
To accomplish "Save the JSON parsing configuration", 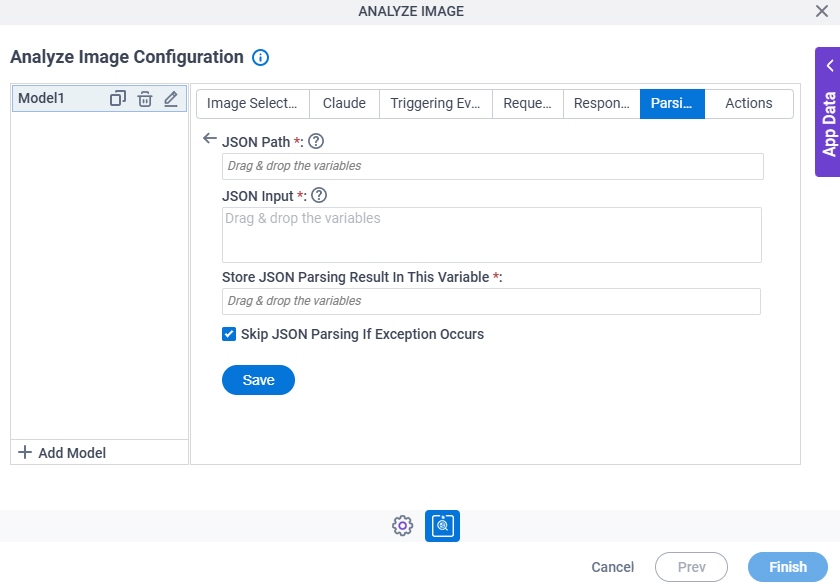I will tap(258, 380).
